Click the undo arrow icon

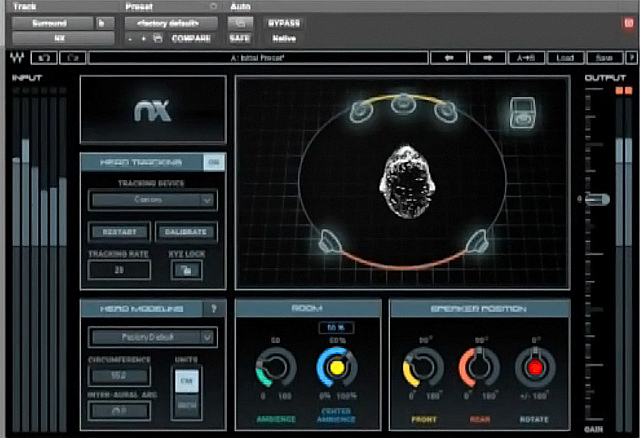[x=44, y=58]
